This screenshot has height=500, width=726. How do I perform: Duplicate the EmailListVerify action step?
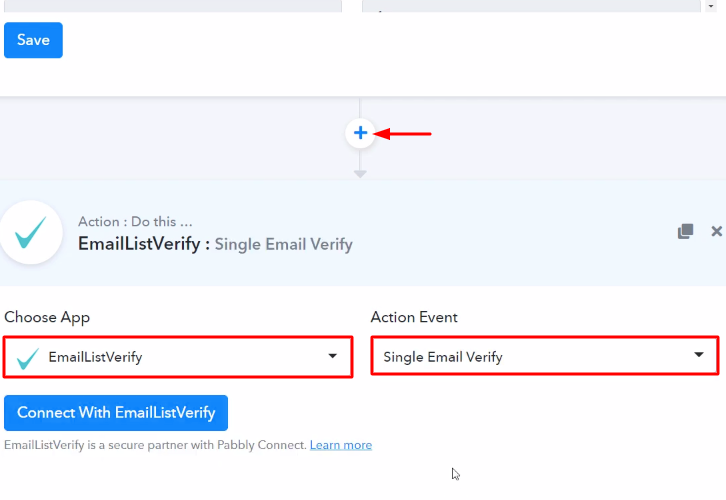685,231
